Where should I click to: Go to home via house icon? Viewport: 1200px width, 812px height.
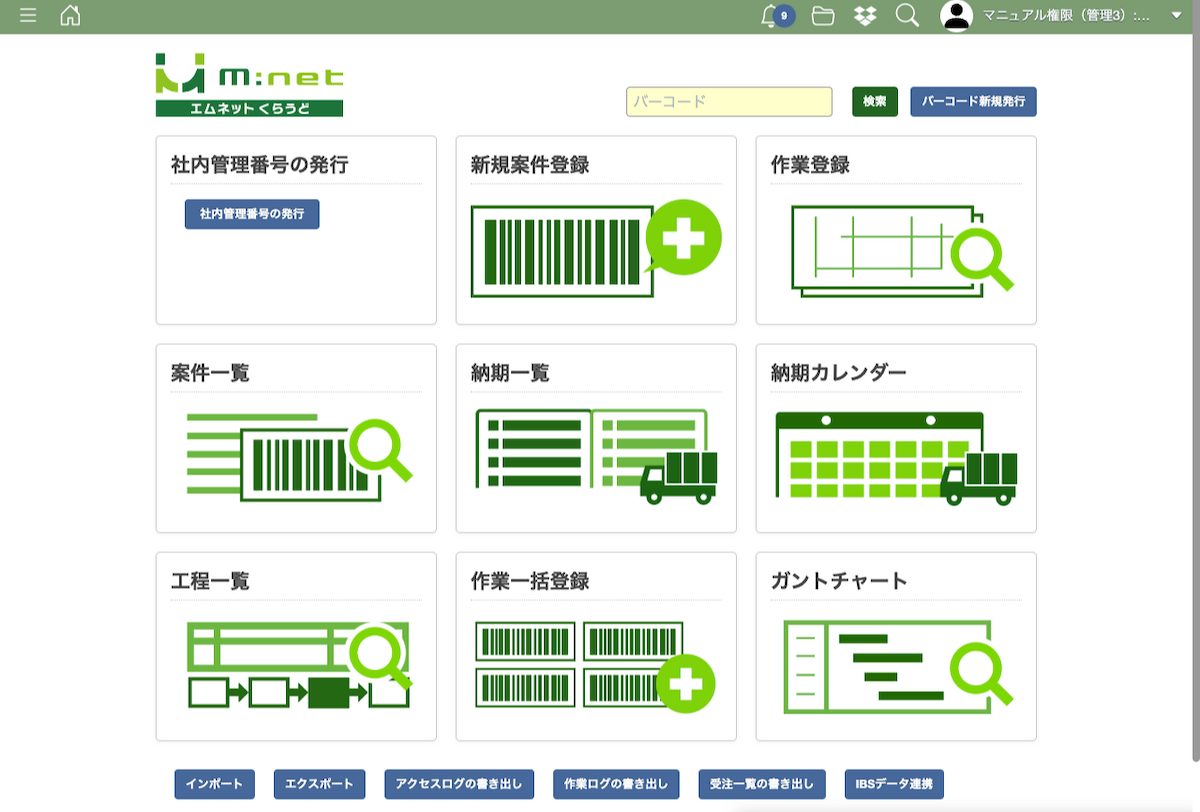pyautogui.click(x=70, y=16)
